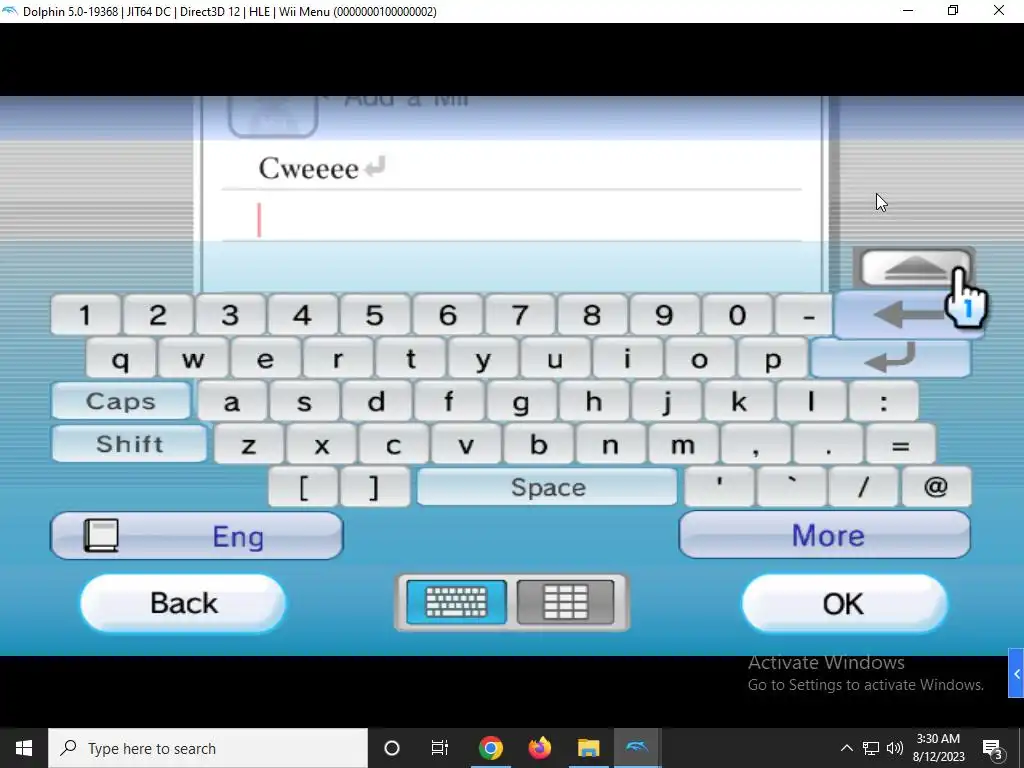Tap the 4 key
This screenshot has height=768, width=1024.
(302, 315)
